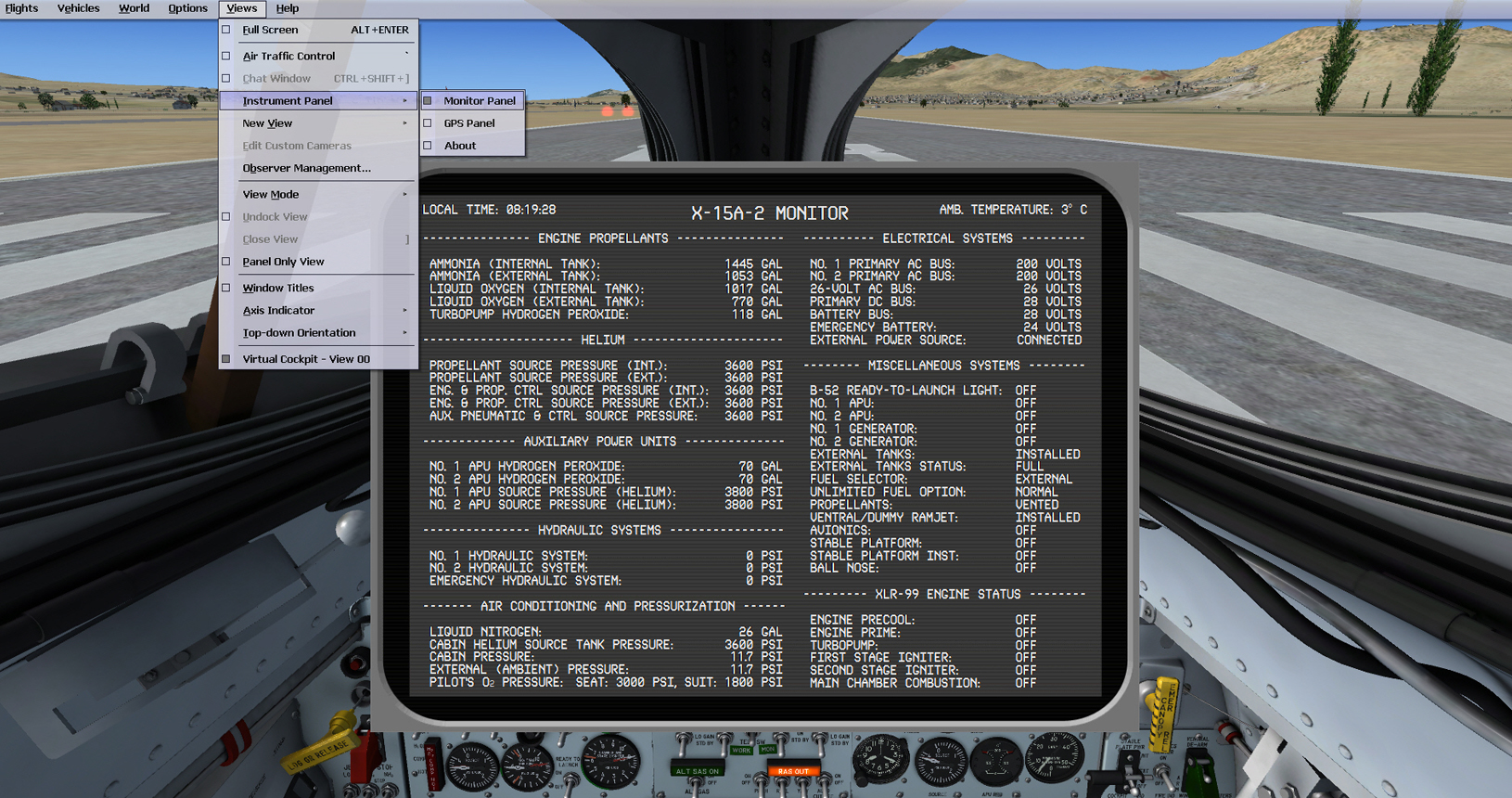The height and width of the screenshot is (798, 1512).
Task: Click LOCAL TIME: 08:19:28 readout
Action: tap(489, 210)
